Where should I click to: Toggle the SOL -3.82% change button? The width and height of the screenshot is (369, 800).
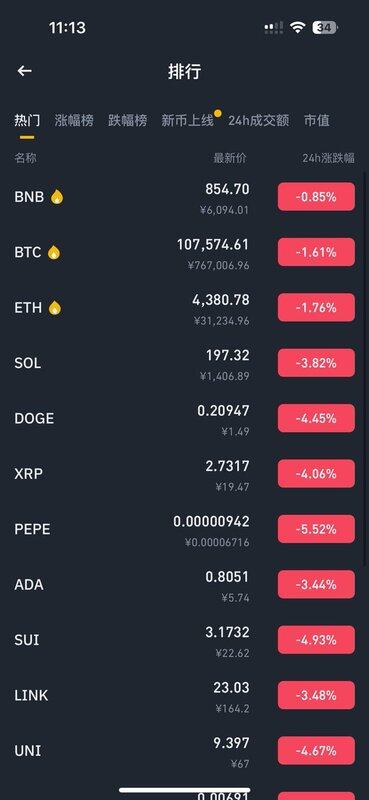[x=316, y=363]
